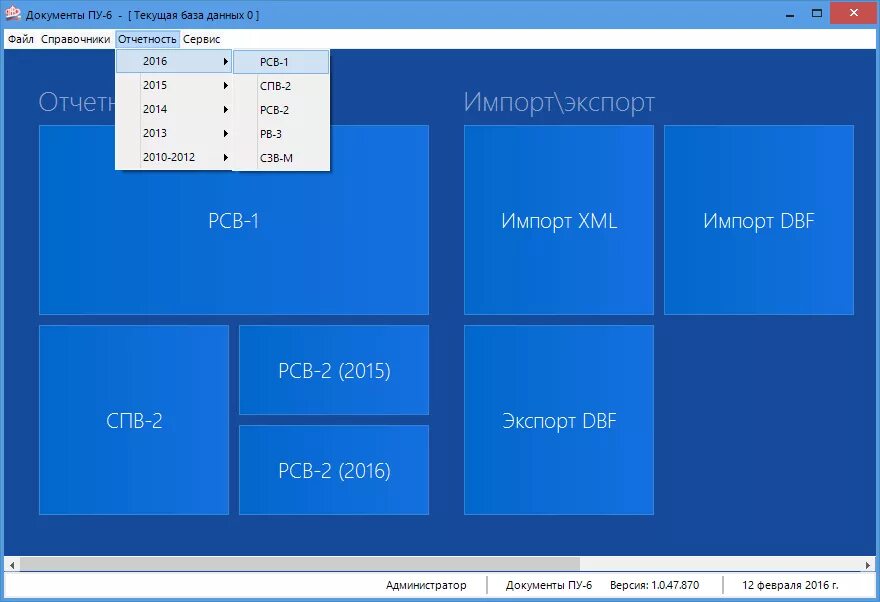Click the scrollbar right arrow
The width and height of the screenshot is (880, 602).
(x=868, y=565)
